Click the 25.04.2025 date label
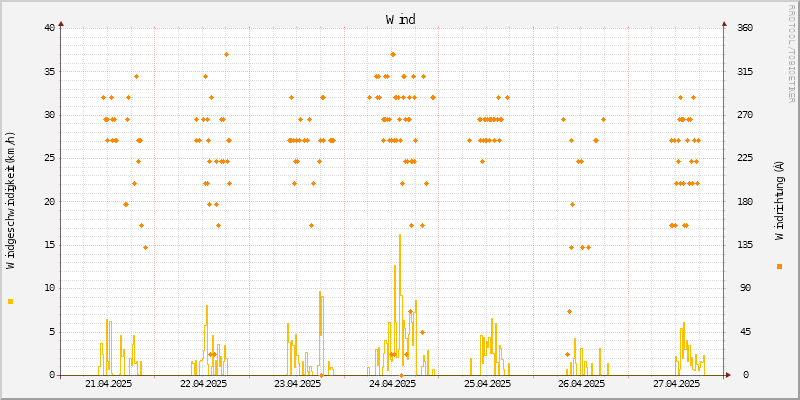The width and height of the screenshot is (800, 400). (x=487, y=384)
